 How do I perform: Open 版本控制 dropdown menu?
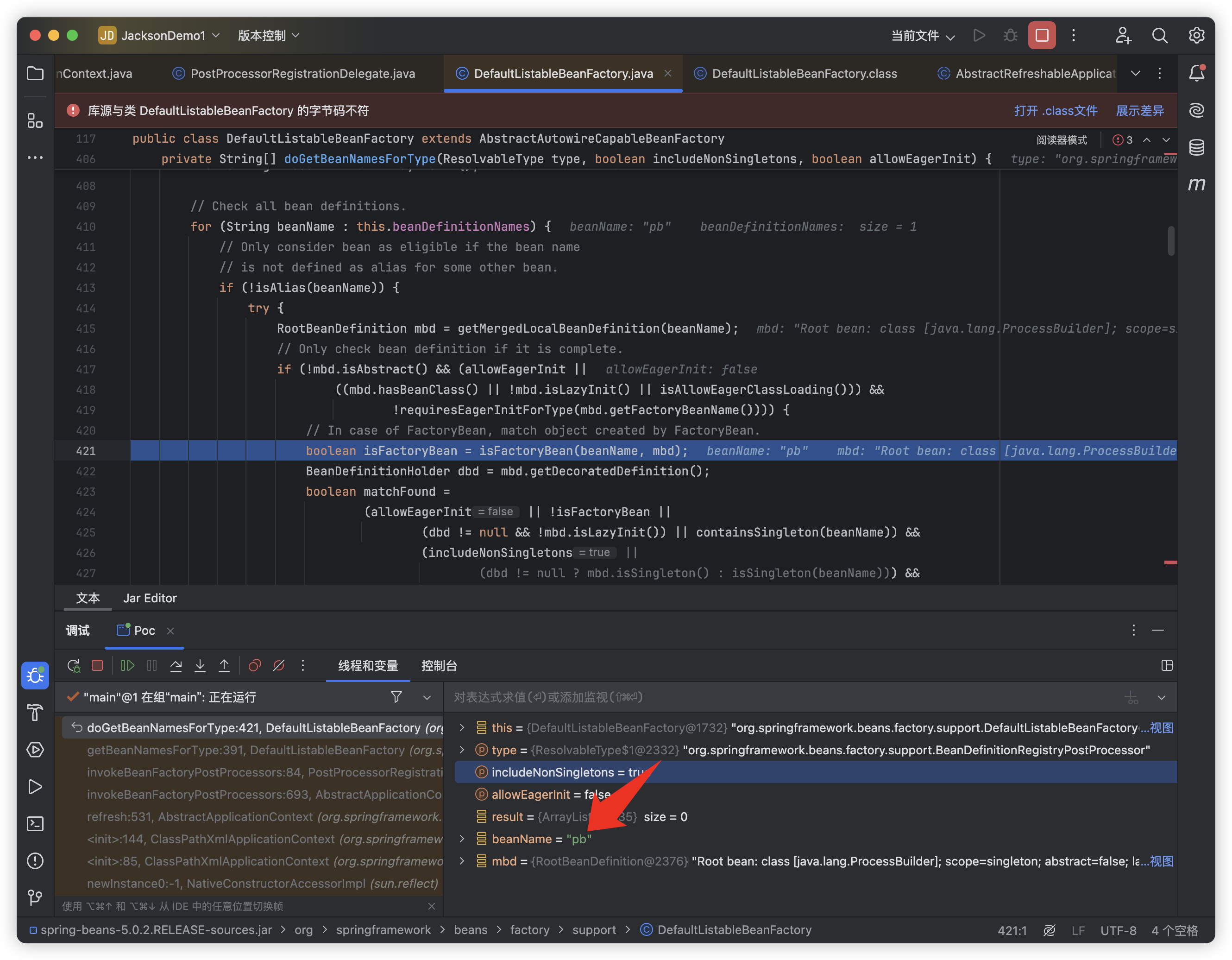[x=269, y=35]
